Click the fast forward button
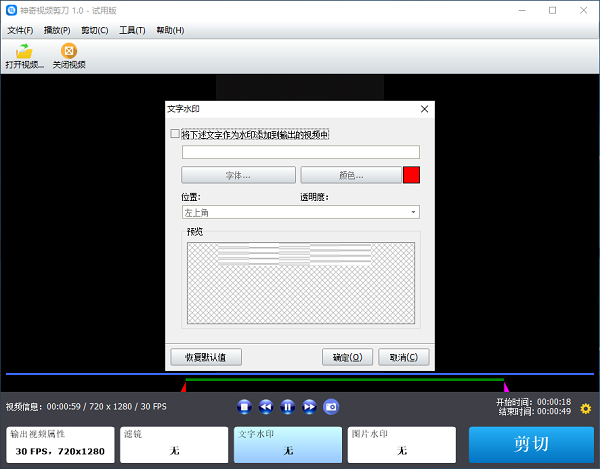The image size is (600, 469). [x=309, y=406]
